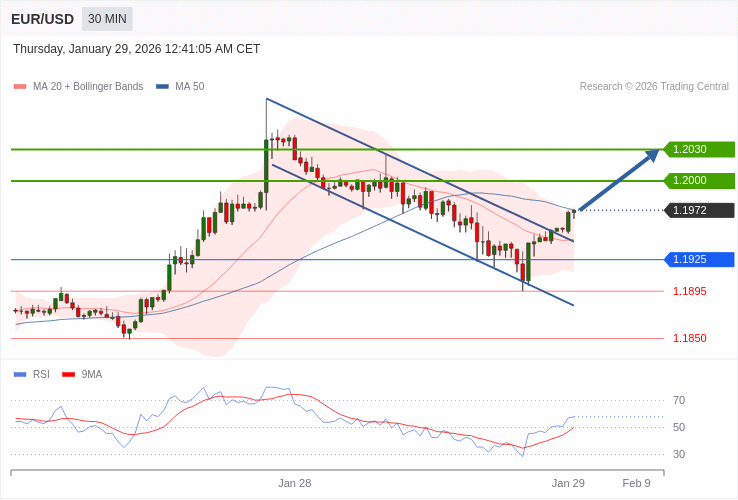Click the blue MA 50 legend color marker
This screenshot has width=738, height=500.
(x=162, y=87)
